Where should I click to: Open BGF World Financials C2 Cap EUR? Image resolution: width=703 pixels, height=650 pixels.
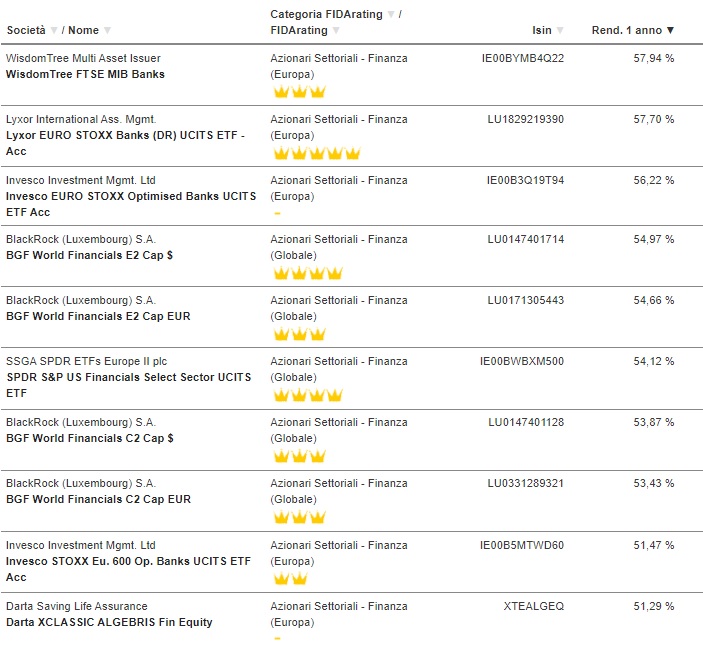[98, 499]
